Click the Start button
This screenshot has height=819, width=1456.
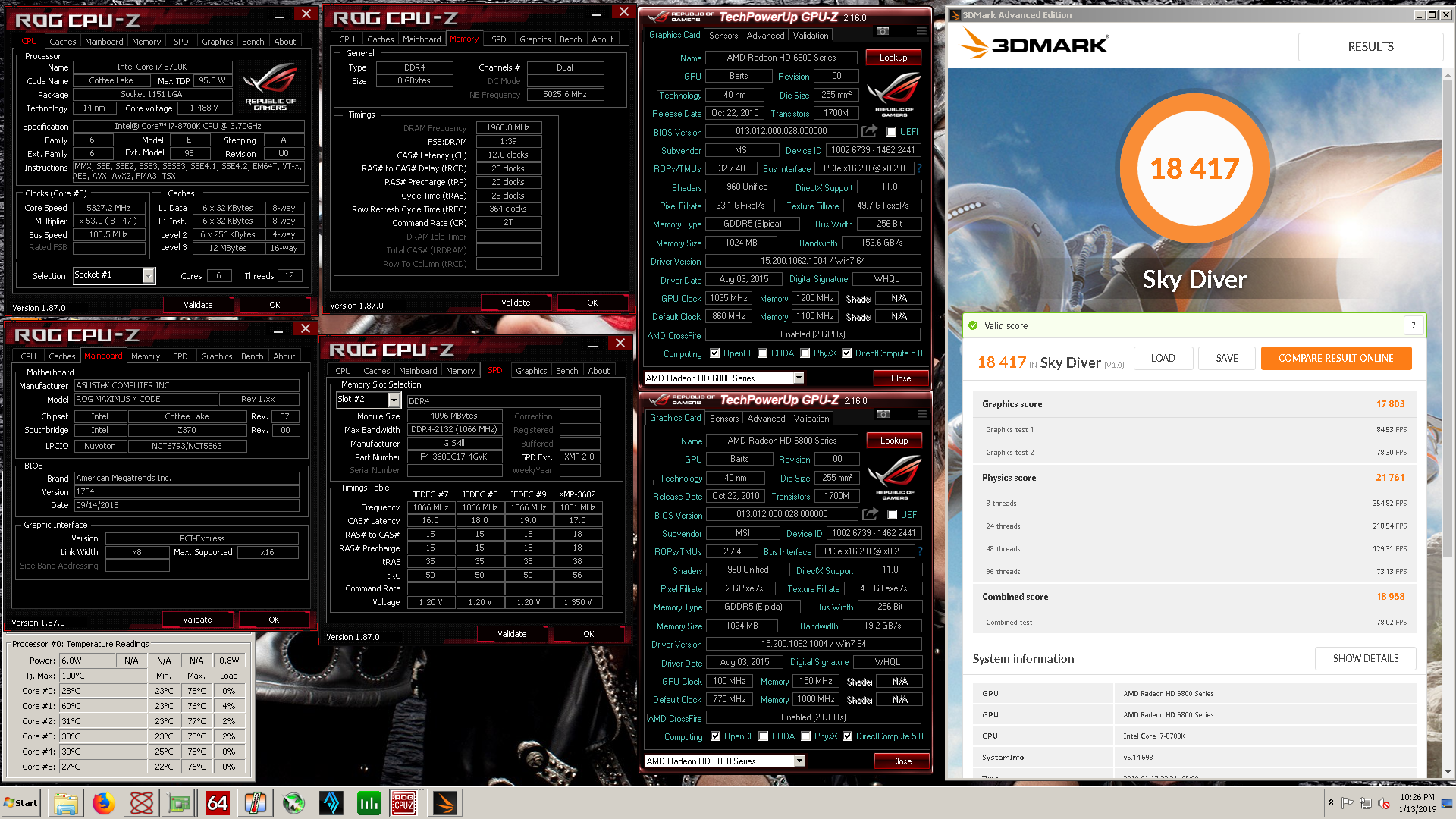click(x=20, y=803)
